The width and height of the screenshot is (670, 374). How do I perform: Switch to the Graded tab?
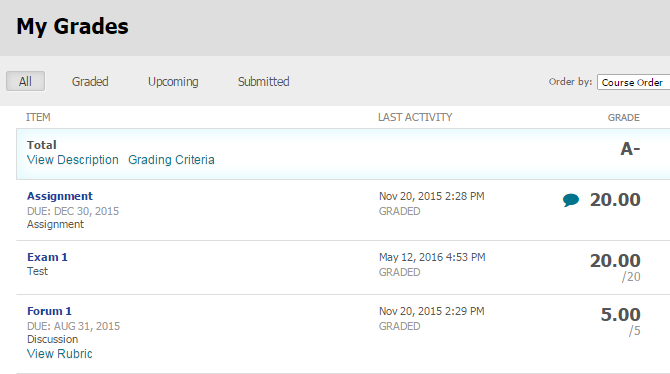[90, 81]
